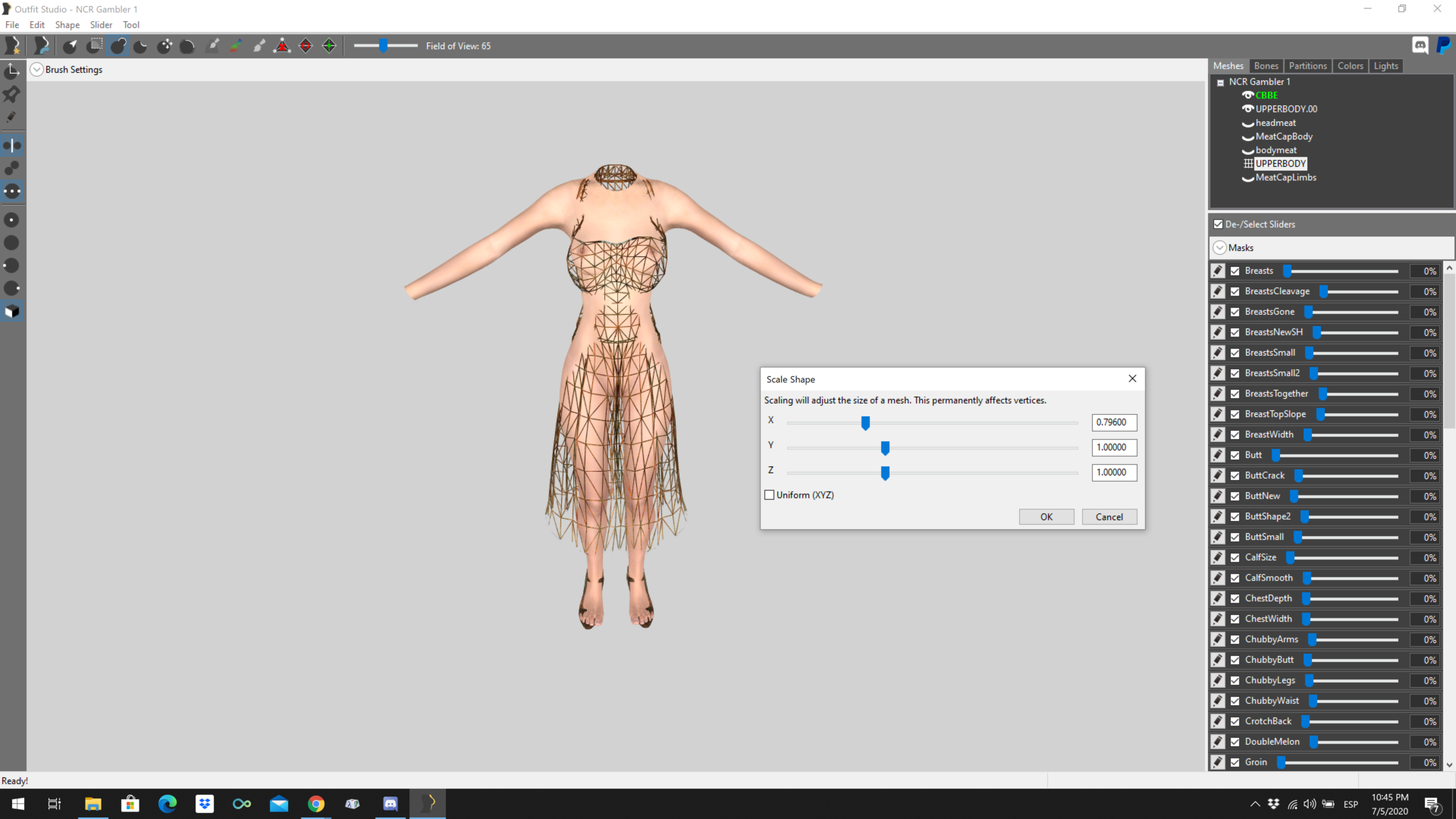Toggle the Uniform (XYZ) checkbox

coord(770,495)
